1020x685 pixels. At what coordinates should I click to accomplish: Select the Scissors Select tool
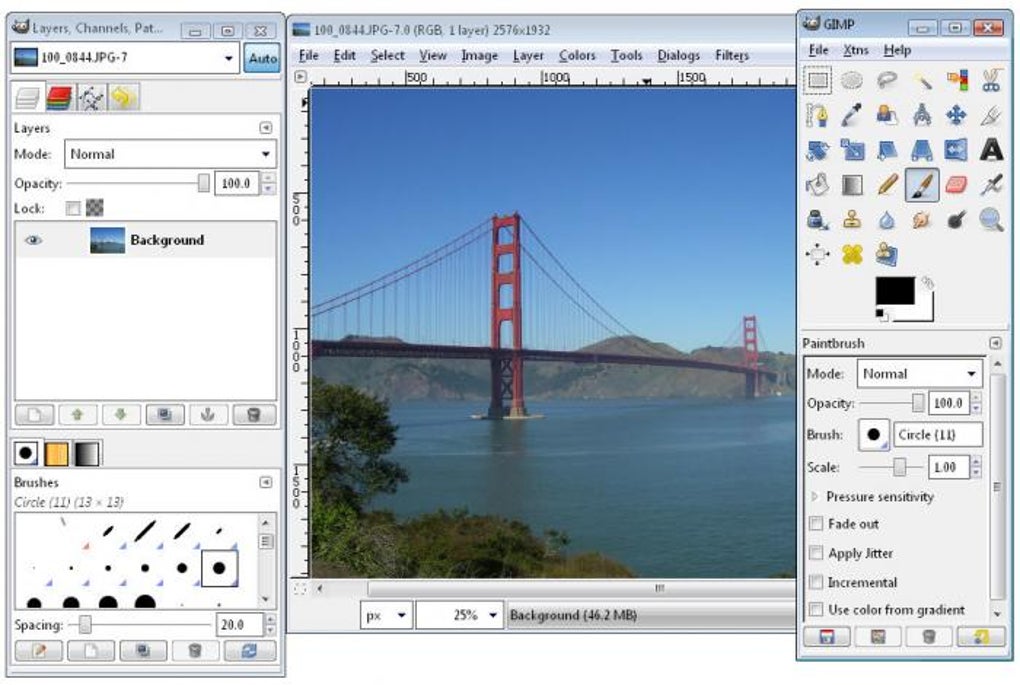coord(991,81)
